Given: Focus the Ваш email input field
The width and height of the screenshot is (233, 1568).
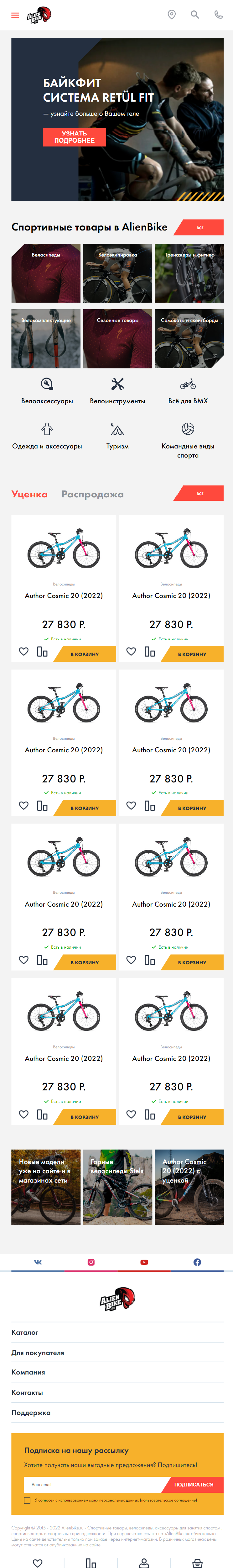Looking at the screenshot, I should (94, 1484).
